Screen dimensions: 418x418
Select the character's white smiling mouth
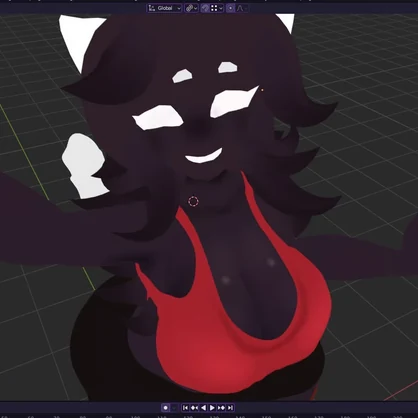click(x=204, y=156)
